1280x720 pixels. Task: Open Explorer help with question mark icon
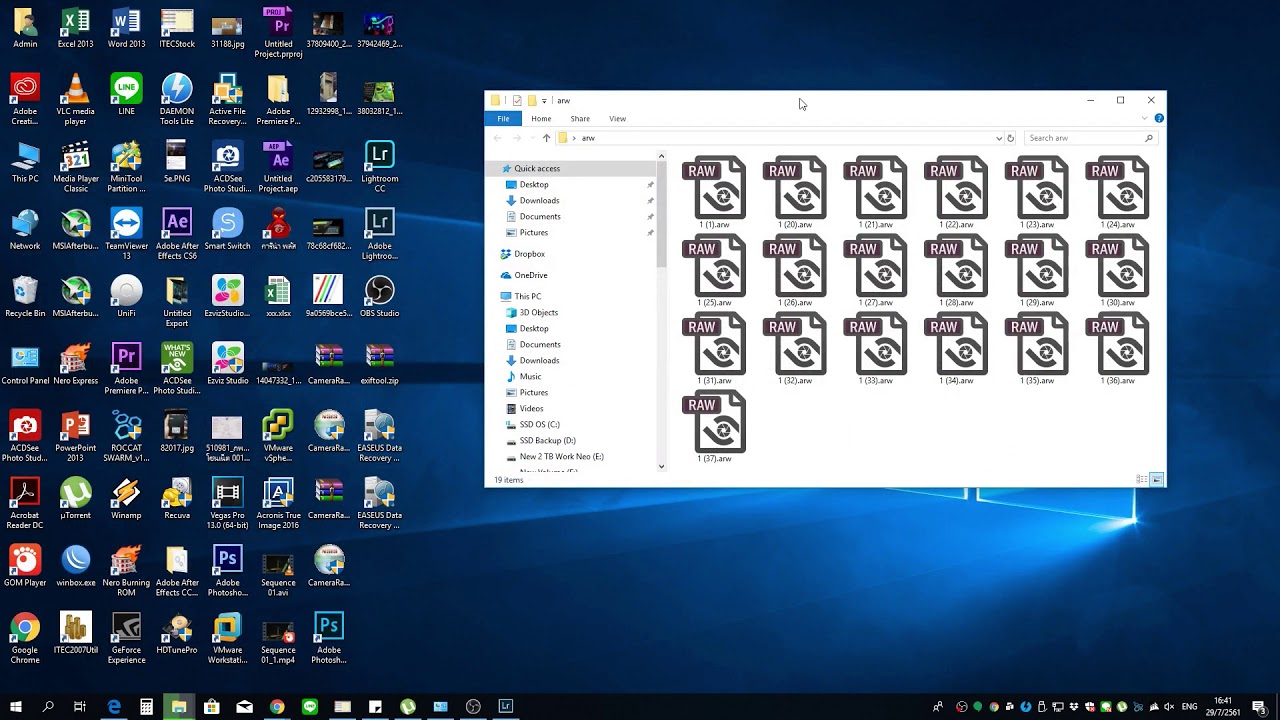(1159, 119)
